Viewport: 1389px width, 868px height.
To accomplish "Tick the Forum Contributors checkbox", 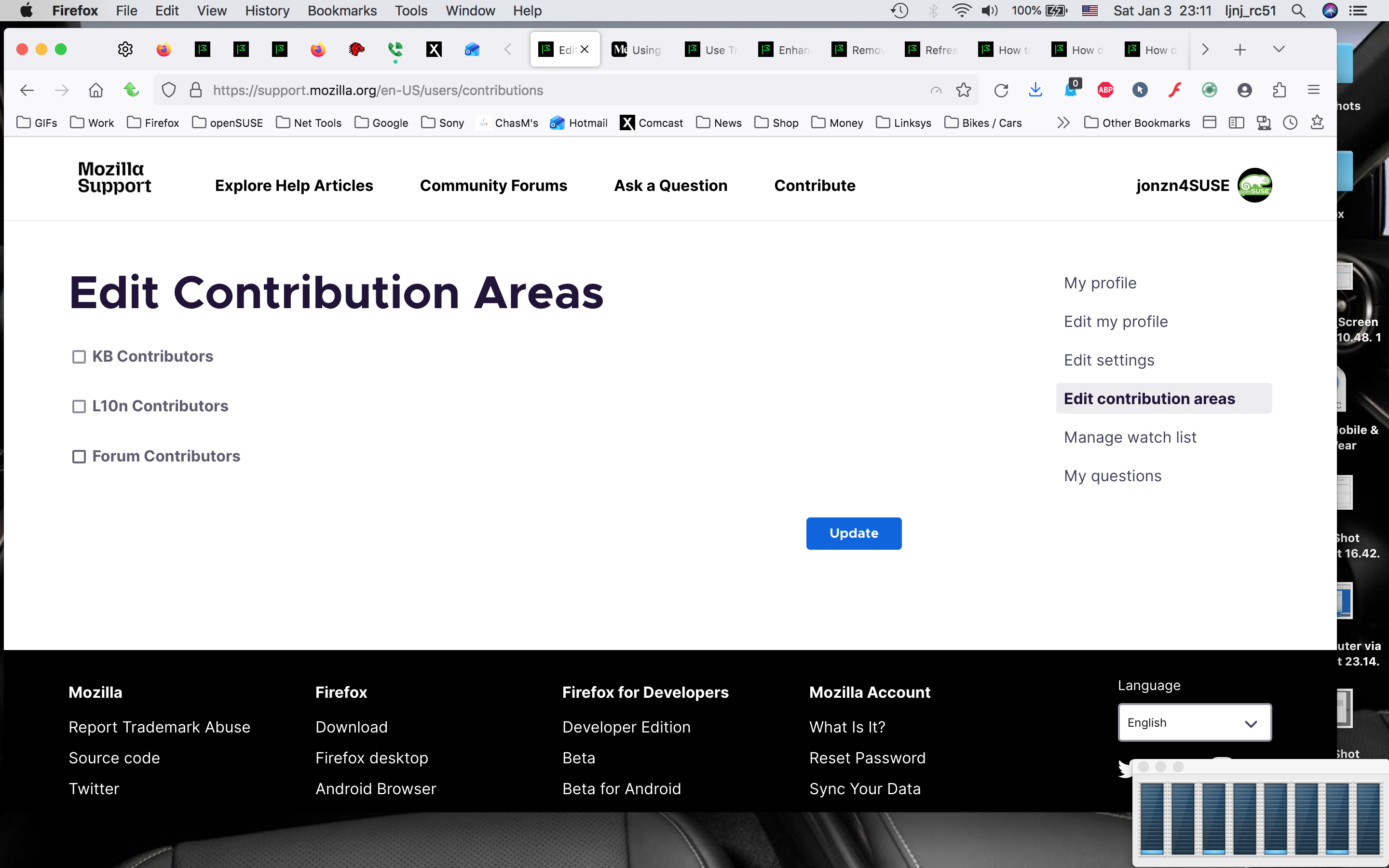I will coord(79,456).
